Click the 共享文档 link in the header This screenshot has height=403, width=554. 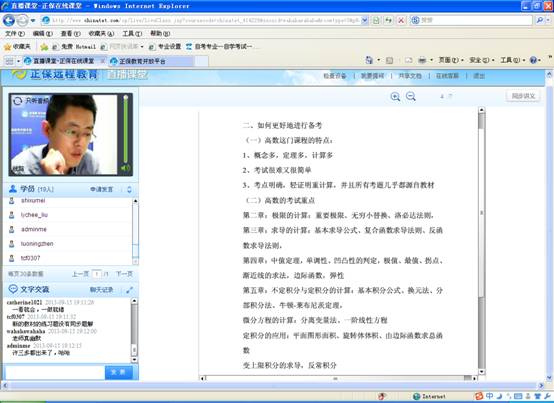[x=410, y=76]
